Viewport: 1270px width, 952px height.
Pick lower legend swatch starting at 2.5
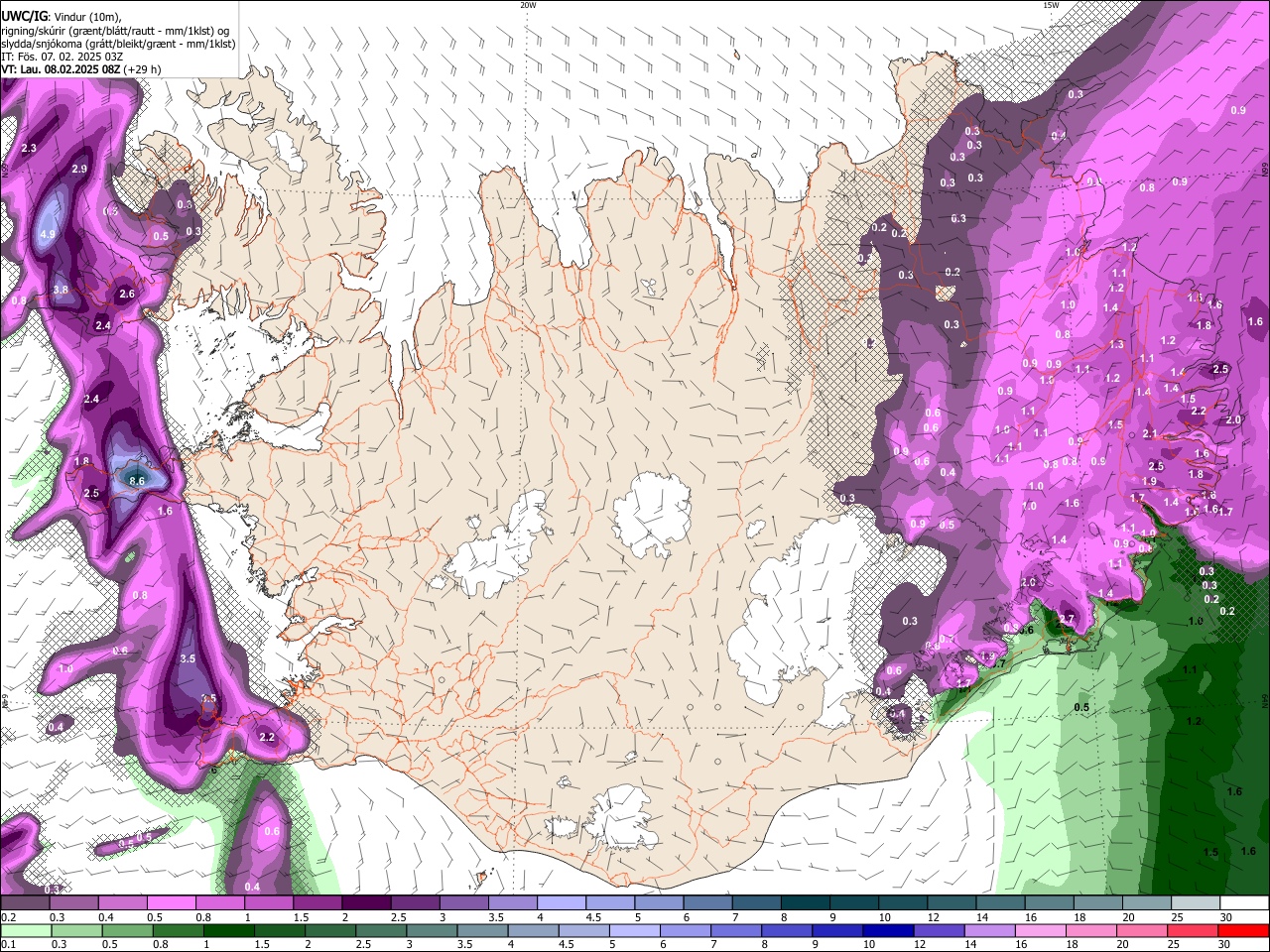379,931
